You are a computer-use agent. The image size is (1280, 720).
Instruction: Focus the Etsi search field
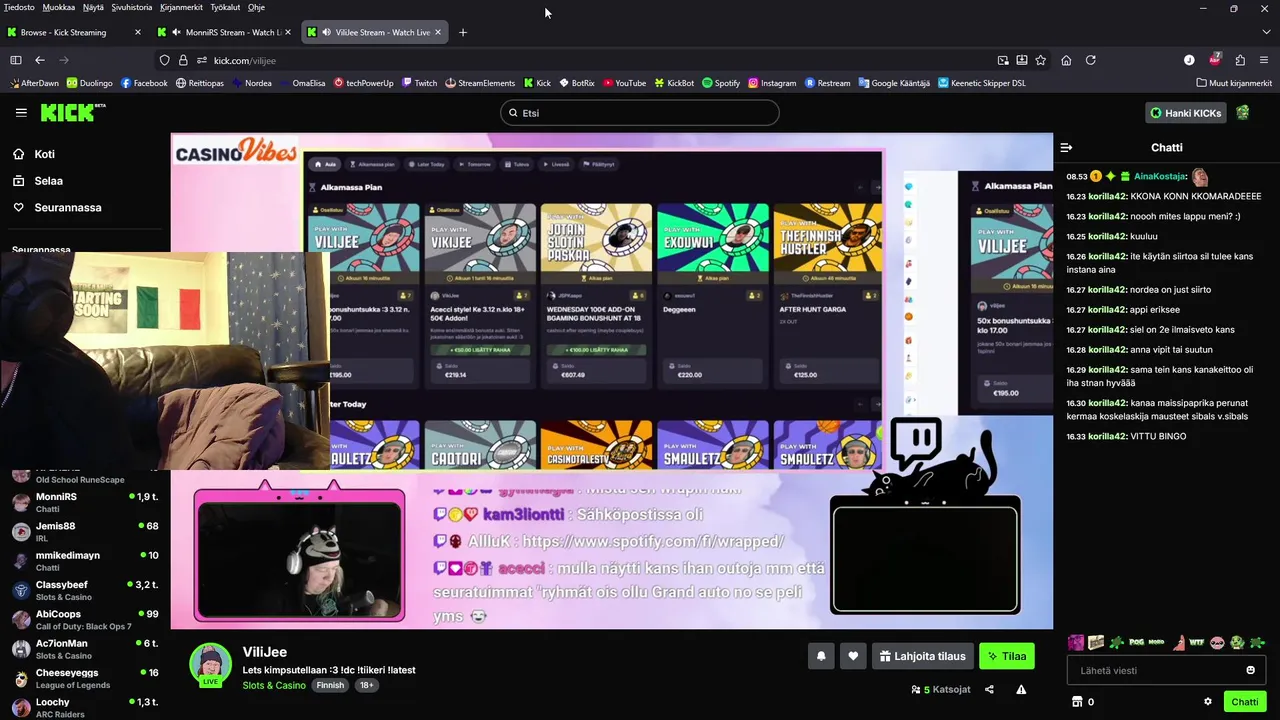[640, 113]
